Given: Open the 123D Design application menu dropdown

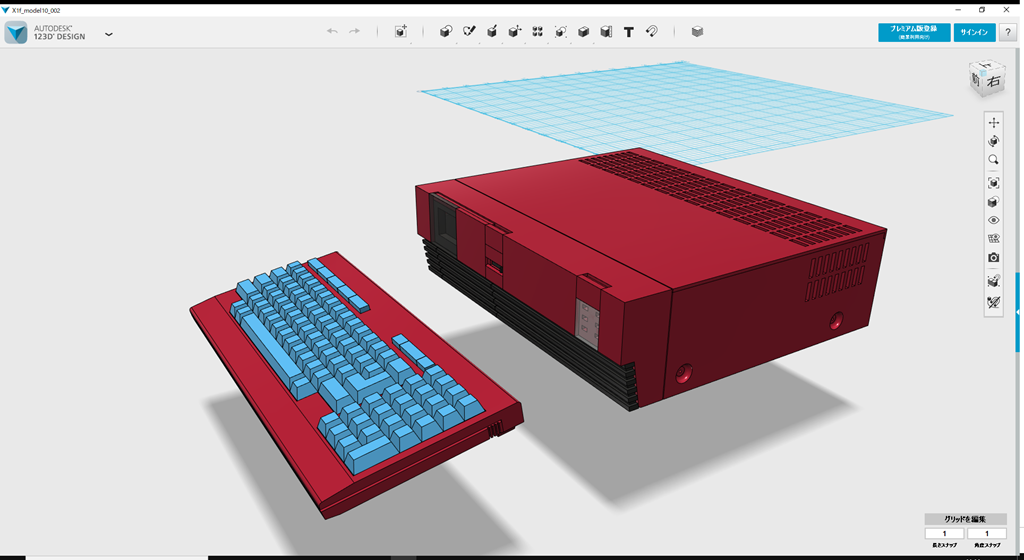Looking at the screenshot, I should point(108,34).
